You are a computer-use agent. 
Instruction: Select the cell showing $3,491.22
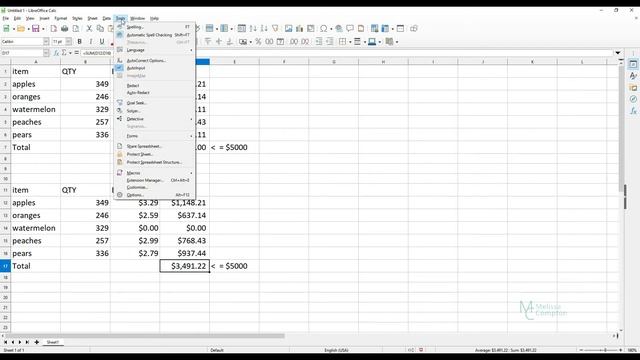tap(184, 266)
